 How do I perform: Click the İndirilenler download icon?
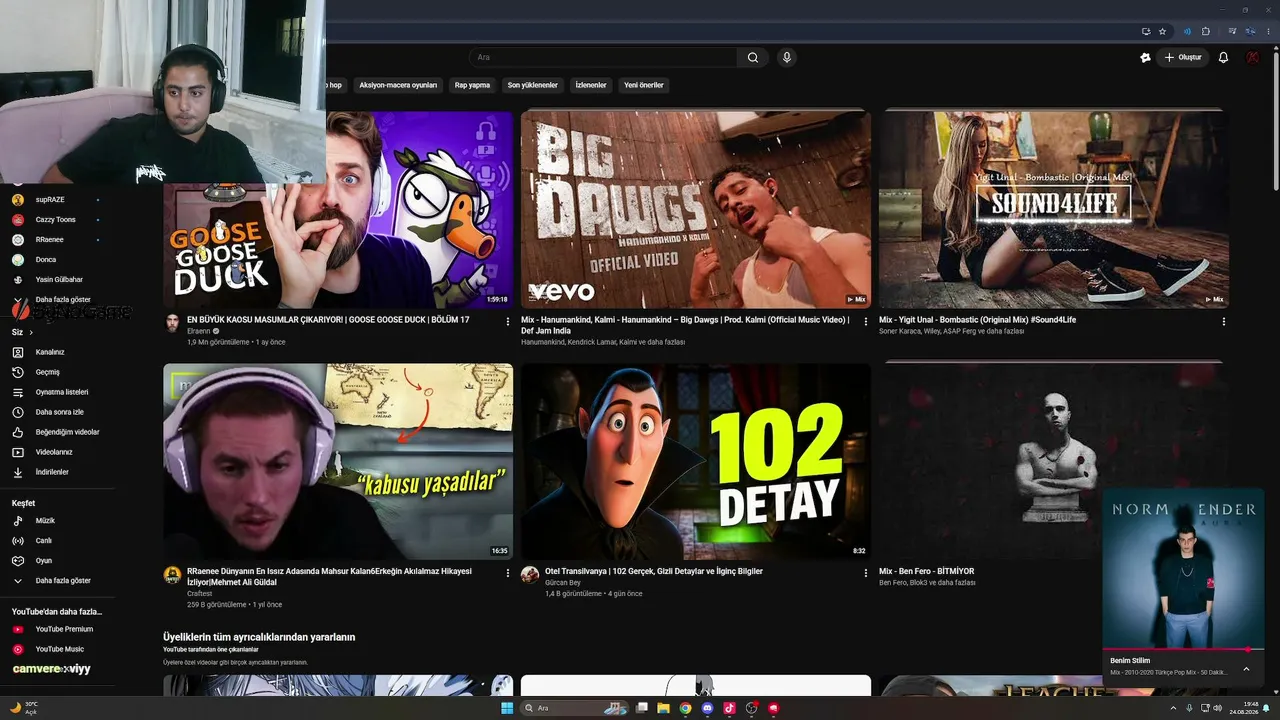click(x=18, y=472)
